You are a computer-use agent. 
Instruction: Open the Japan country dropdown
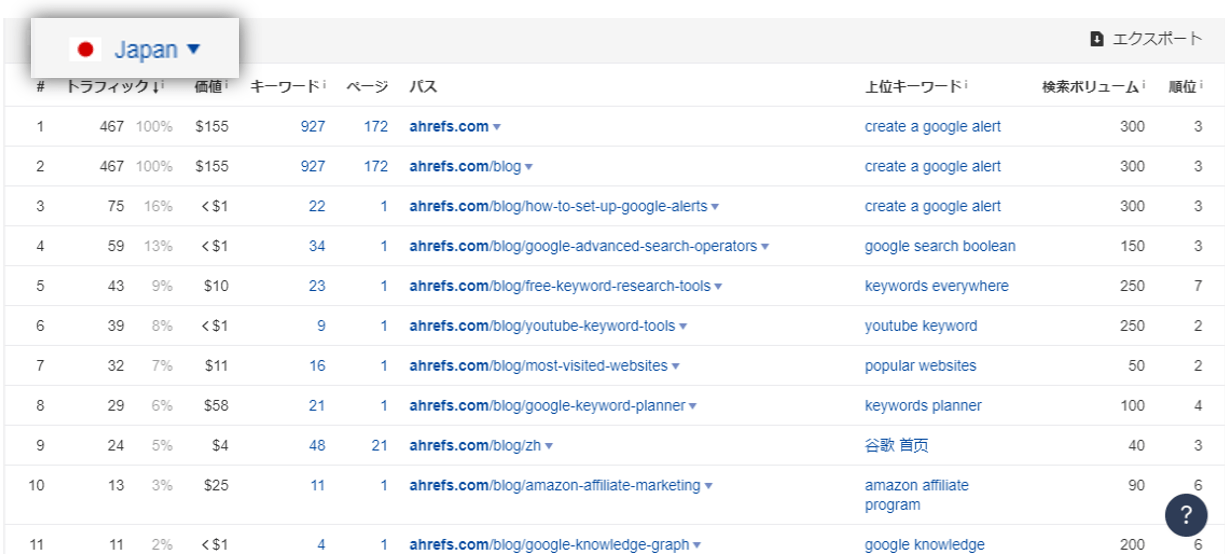[x=157, y=50]
